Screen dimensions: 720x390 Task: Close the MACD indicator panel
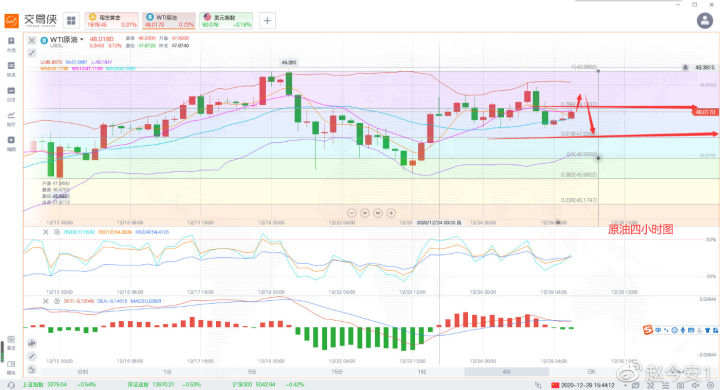tap(45, 301)
